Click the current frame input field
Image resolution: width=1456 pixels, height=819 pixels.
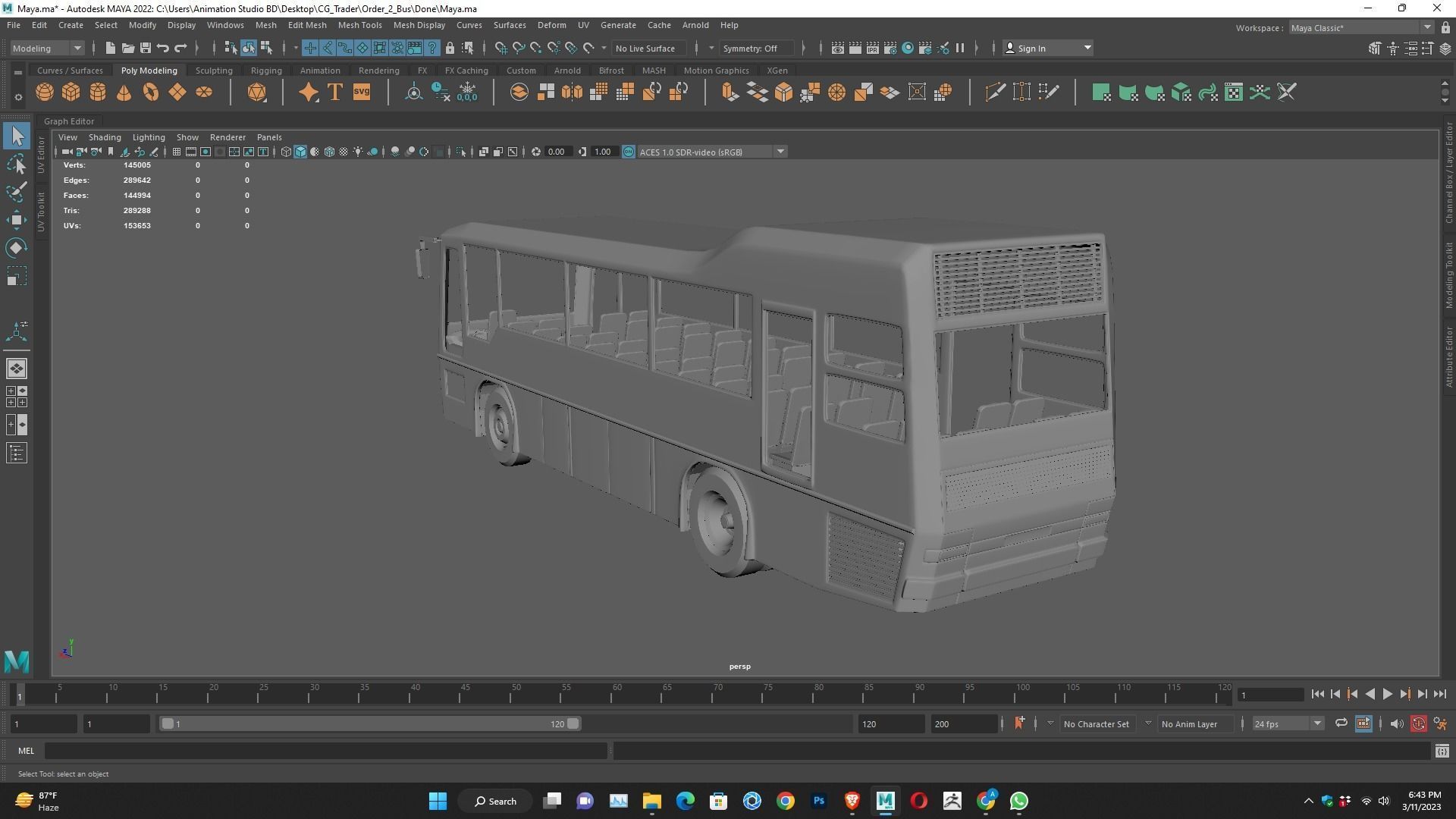[x=1271, y=695]
